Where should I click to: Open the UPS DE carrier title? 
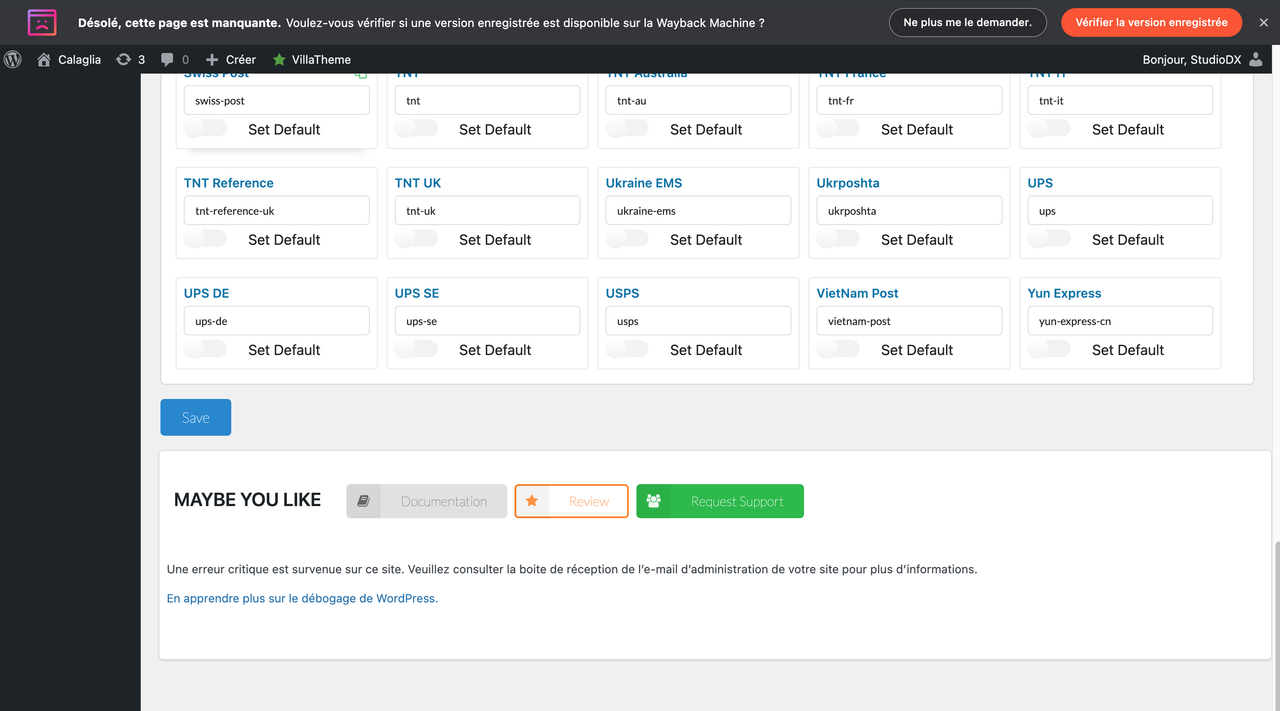point(206,293)
